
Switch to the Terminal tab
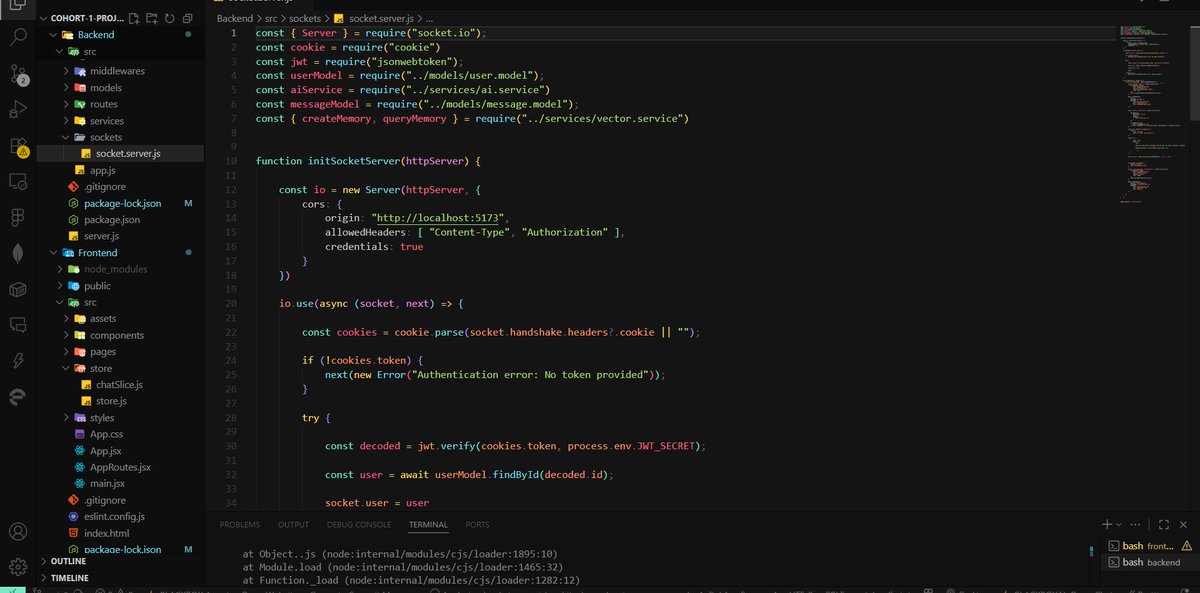pos(428,524)
